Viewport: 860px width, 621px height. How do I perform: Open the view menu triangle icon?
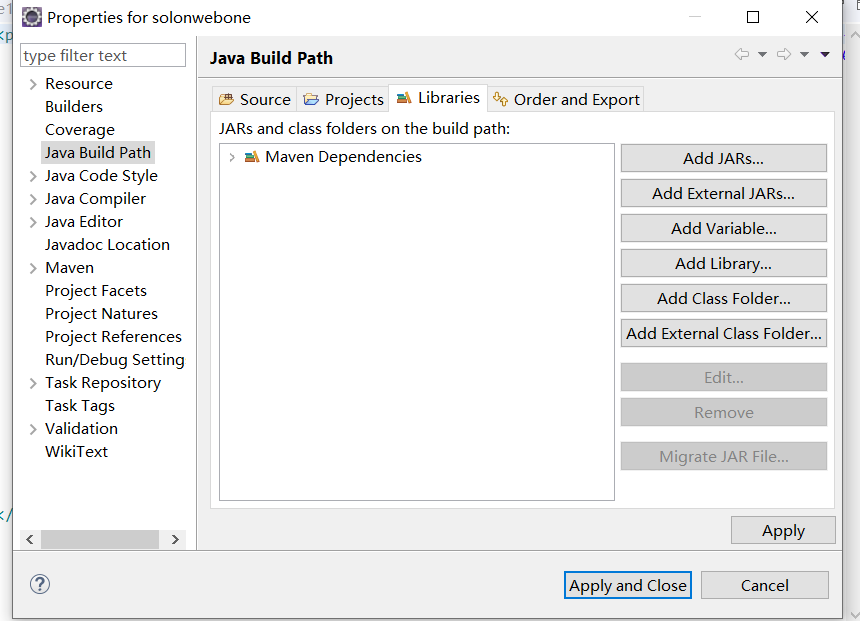[825, 55]
